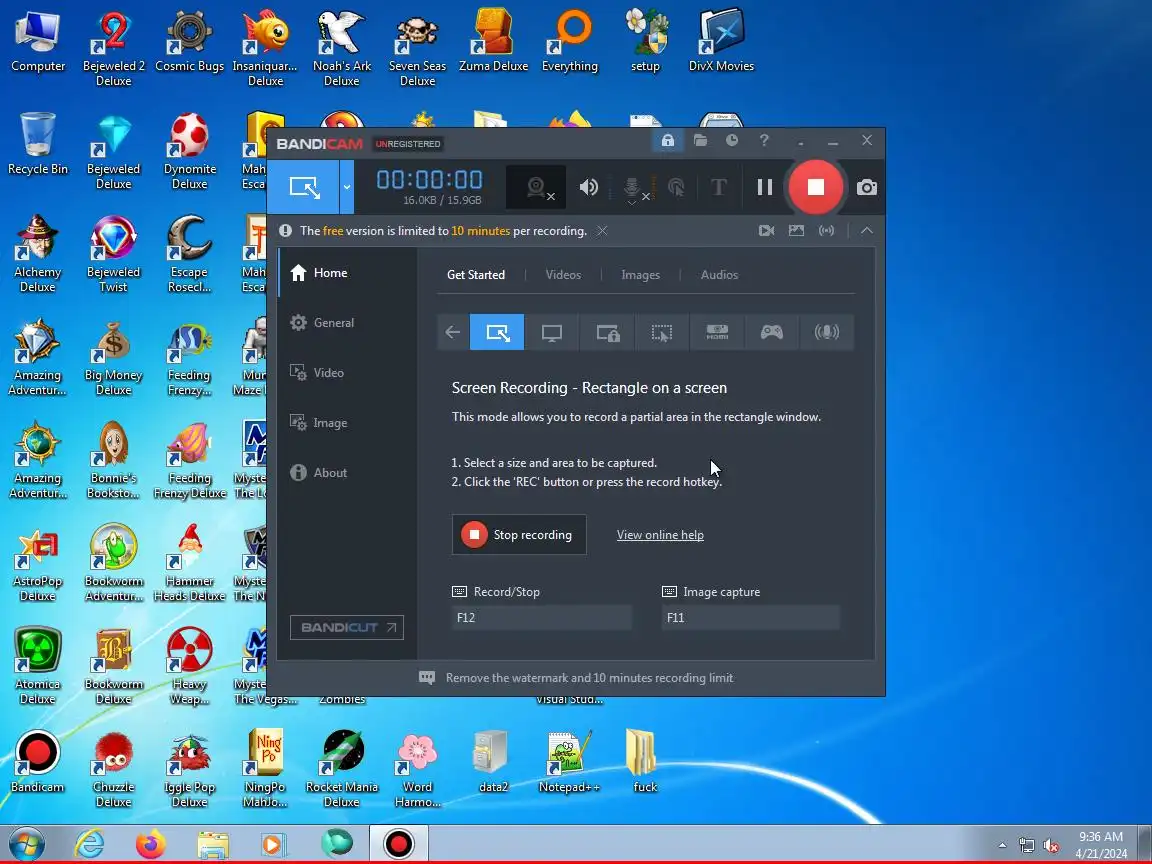Select audio only recording mode tile

(x=827, y=332)
